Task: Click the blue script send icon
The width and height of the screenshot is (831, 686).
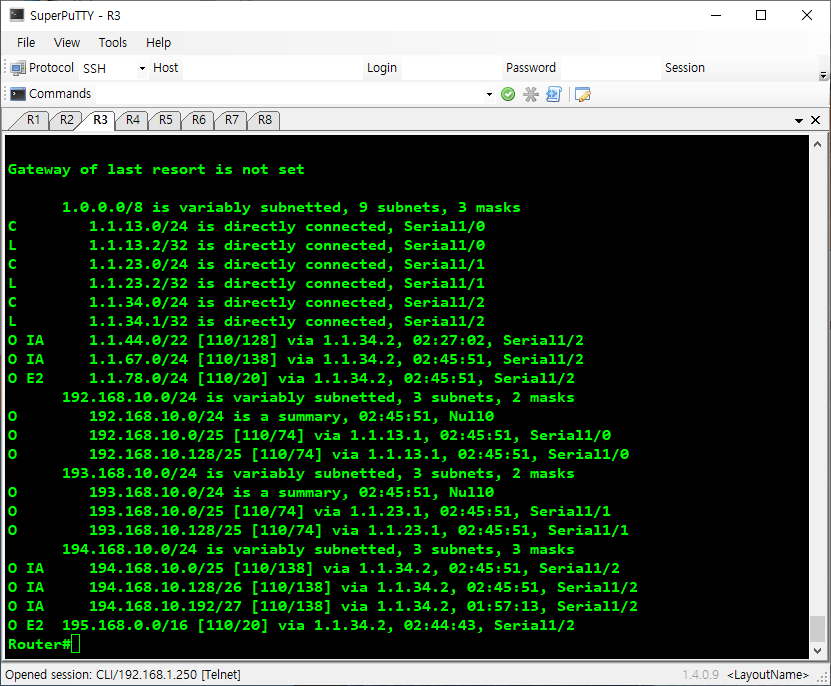Action: tap(553, 94)
